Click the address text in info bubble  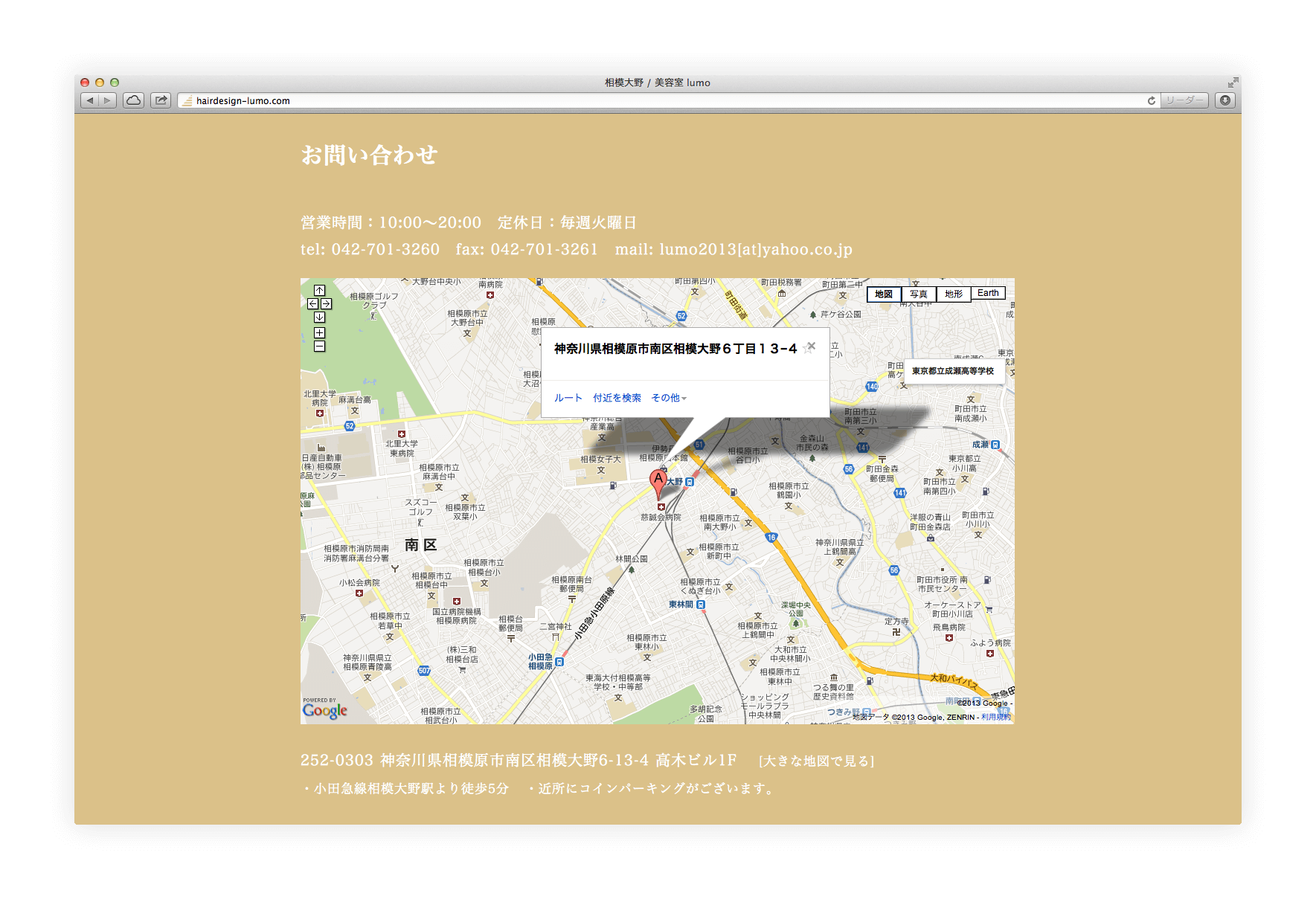click(x=675, y=349)
